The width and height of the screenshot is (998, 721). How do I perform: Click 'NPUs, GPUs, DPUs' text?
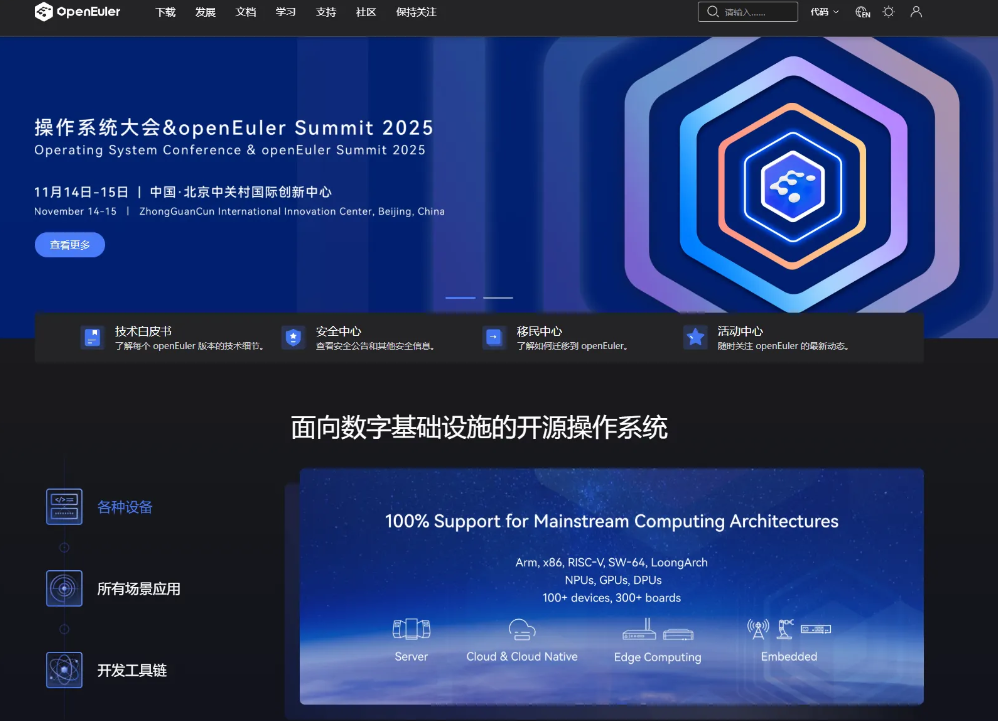coord(613,580)
